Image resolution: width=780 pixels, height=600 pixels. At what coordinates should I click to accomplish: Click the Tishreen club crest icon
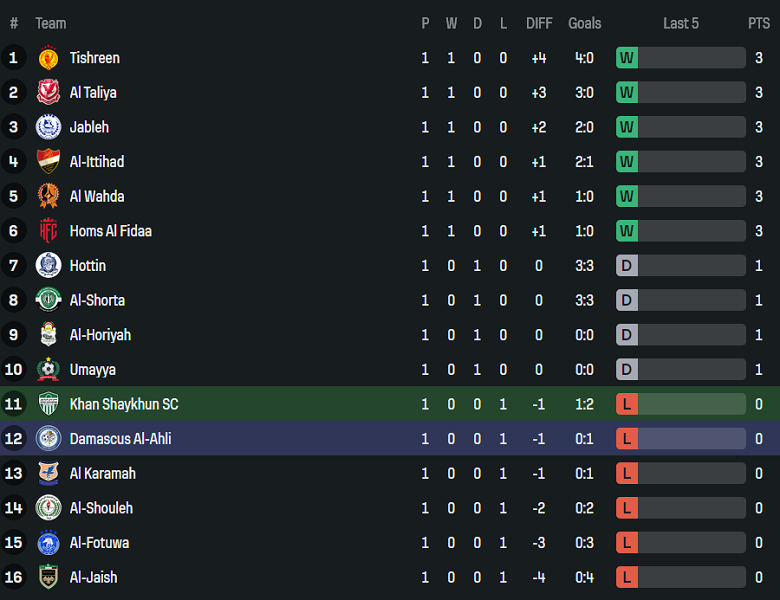pos(48,58)
